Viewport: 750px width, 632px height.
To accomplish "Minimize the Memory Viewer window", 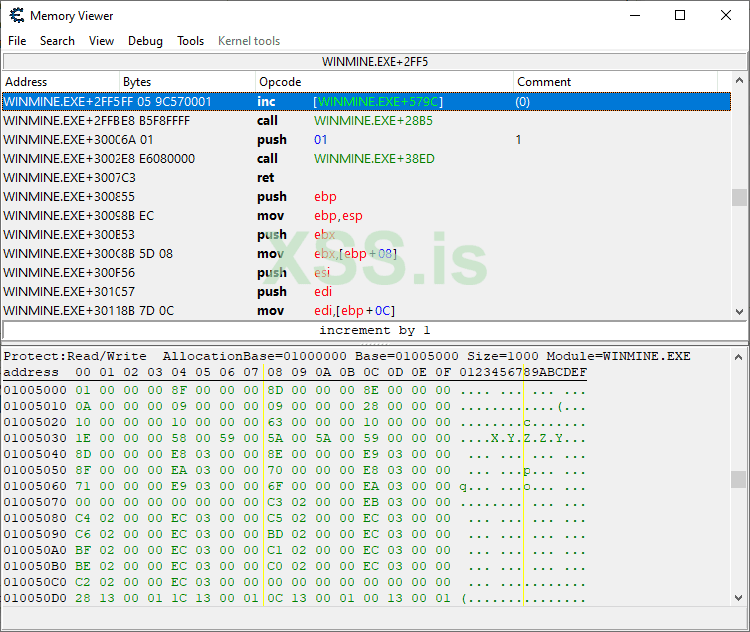I will pos(635,15).
